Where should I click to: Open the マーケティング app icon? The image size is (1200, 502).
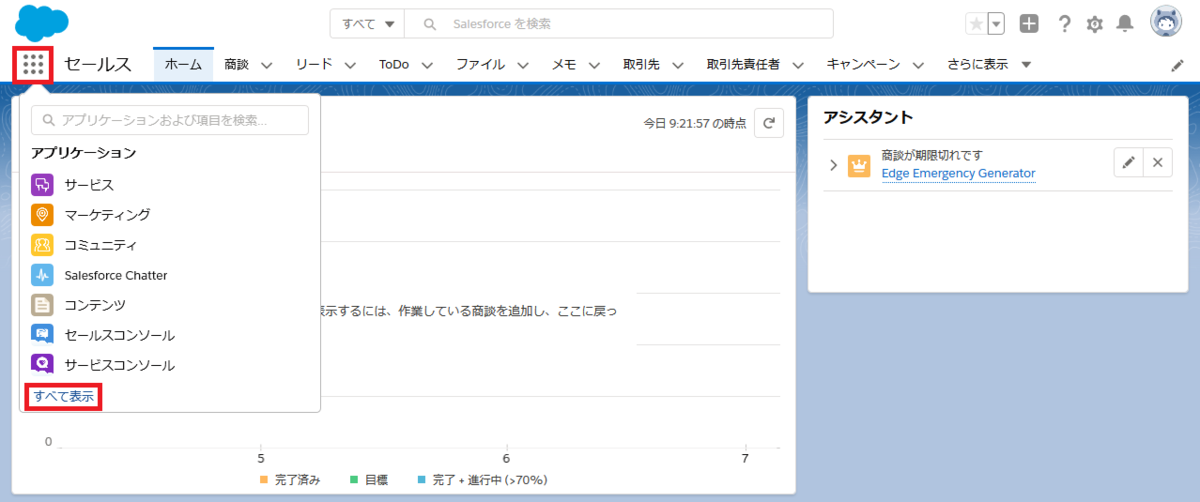pyautogui.click(x=42, y=215)
